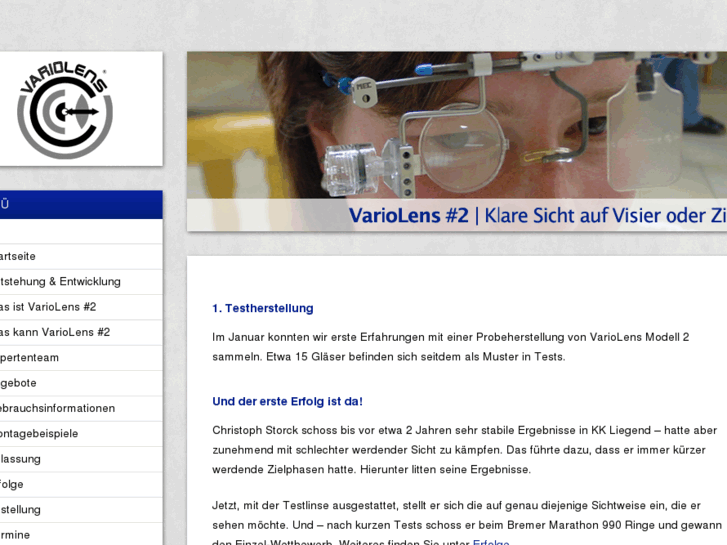This screenshot has width=727, height=545.
Task: Click the VarioLens logo
Action: click(64, 110)
